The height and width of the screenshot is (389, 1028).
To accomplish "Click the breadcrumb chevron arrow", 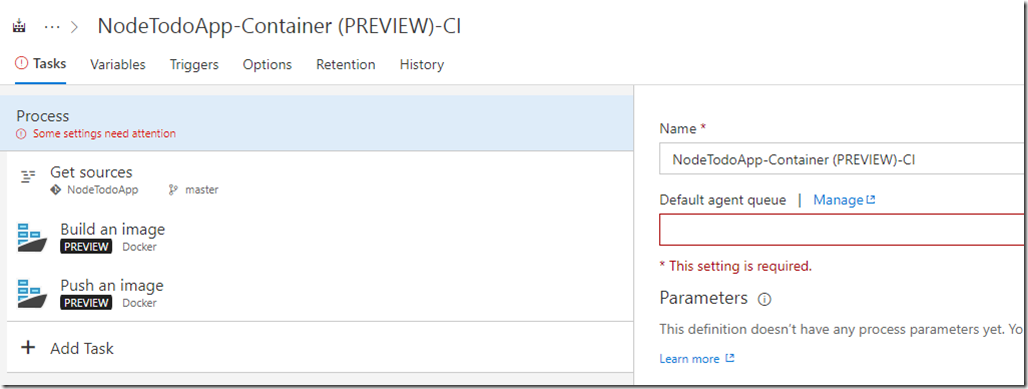I will tap(75, 28).
